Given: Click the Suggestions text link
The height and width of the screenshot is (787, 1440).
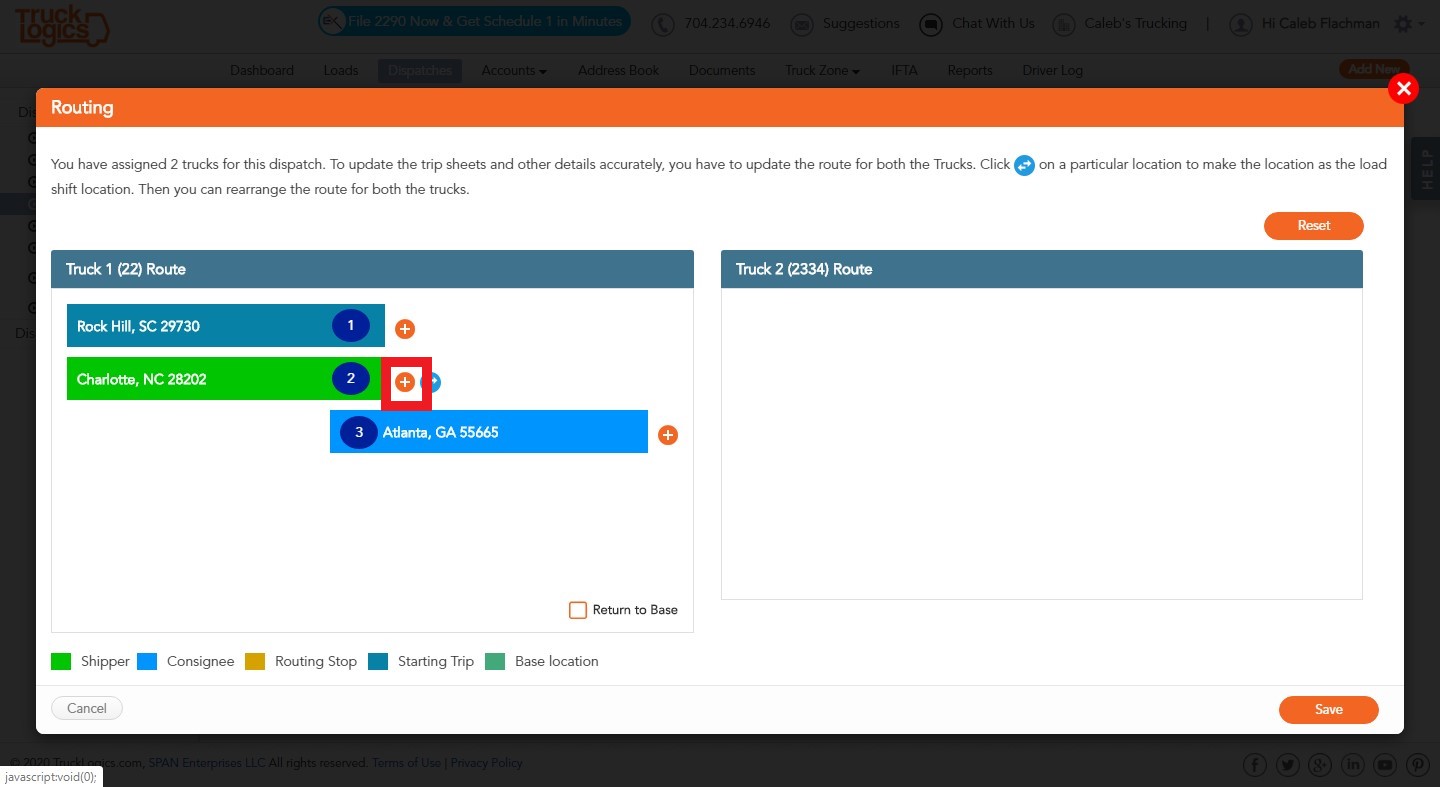Looking at the screenshot, I should click(861, 23).
